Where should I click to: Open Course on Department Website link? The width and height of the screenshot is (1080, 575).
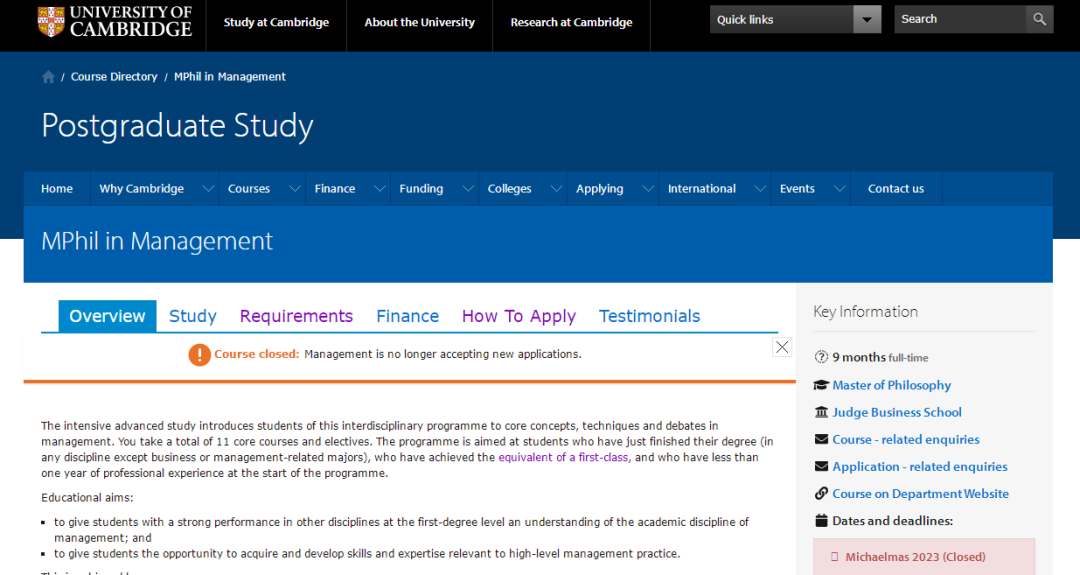click(920, 493)
